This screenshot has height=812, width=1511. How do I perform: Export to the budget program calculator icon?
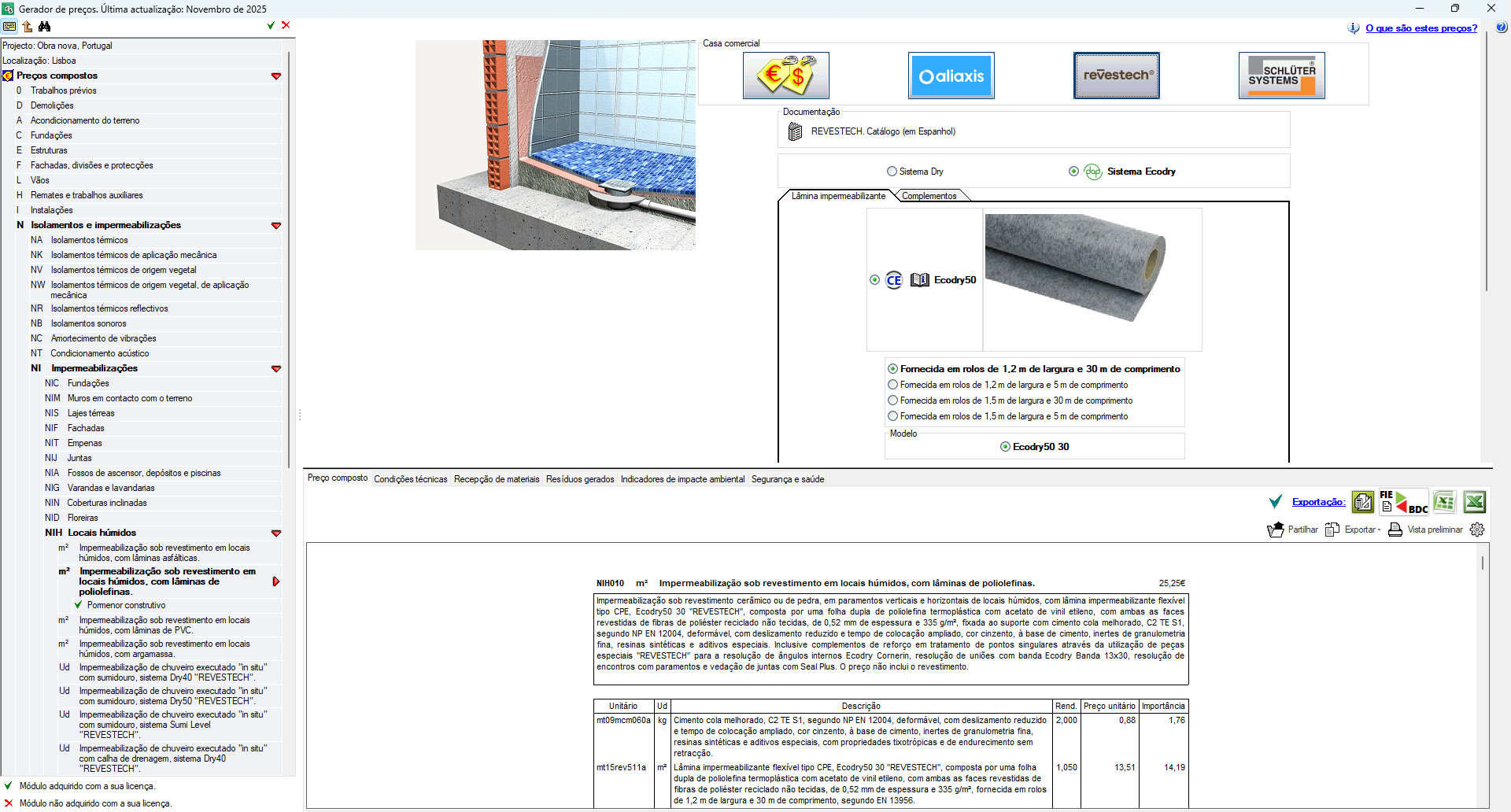click(x=1363, y=502)
